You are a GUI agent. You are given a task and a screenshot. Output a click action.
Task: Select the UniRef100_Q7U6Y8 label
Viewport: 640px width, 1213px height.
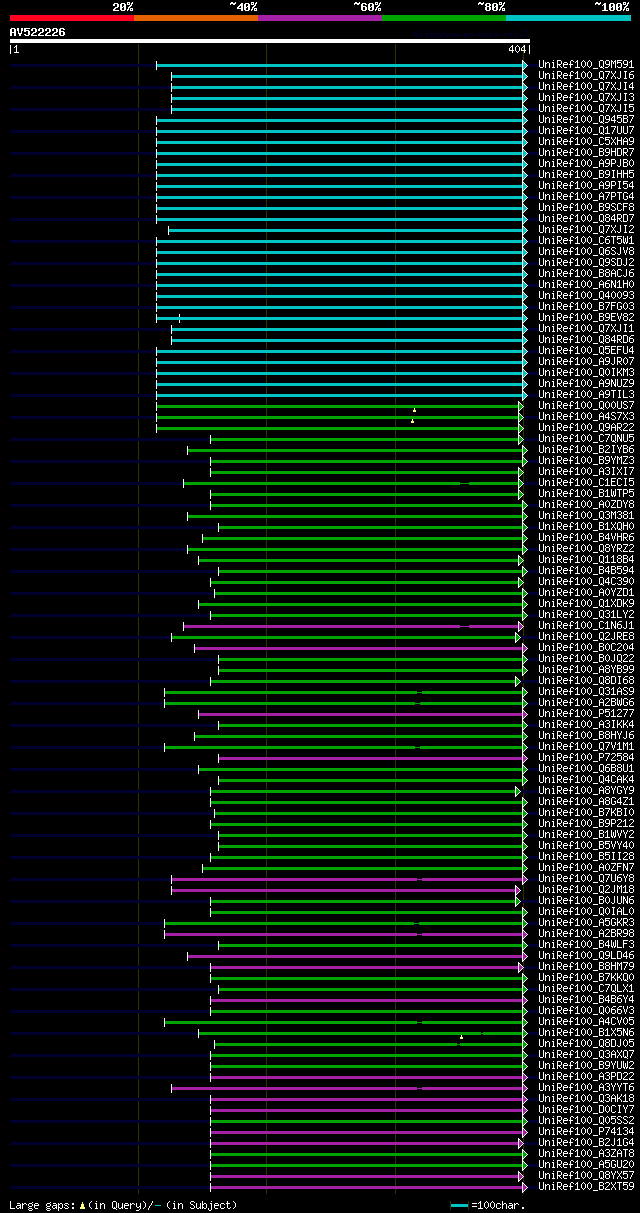(x=586, y=879)
